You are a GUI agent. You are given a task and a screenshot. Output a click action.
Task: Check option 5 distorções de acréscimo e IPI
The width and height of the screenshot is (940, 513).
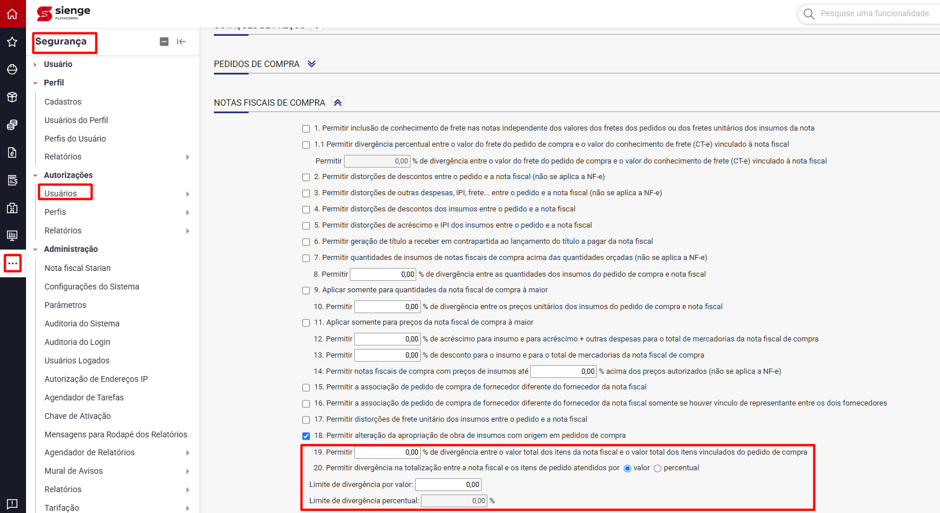[x=306, y=225]
